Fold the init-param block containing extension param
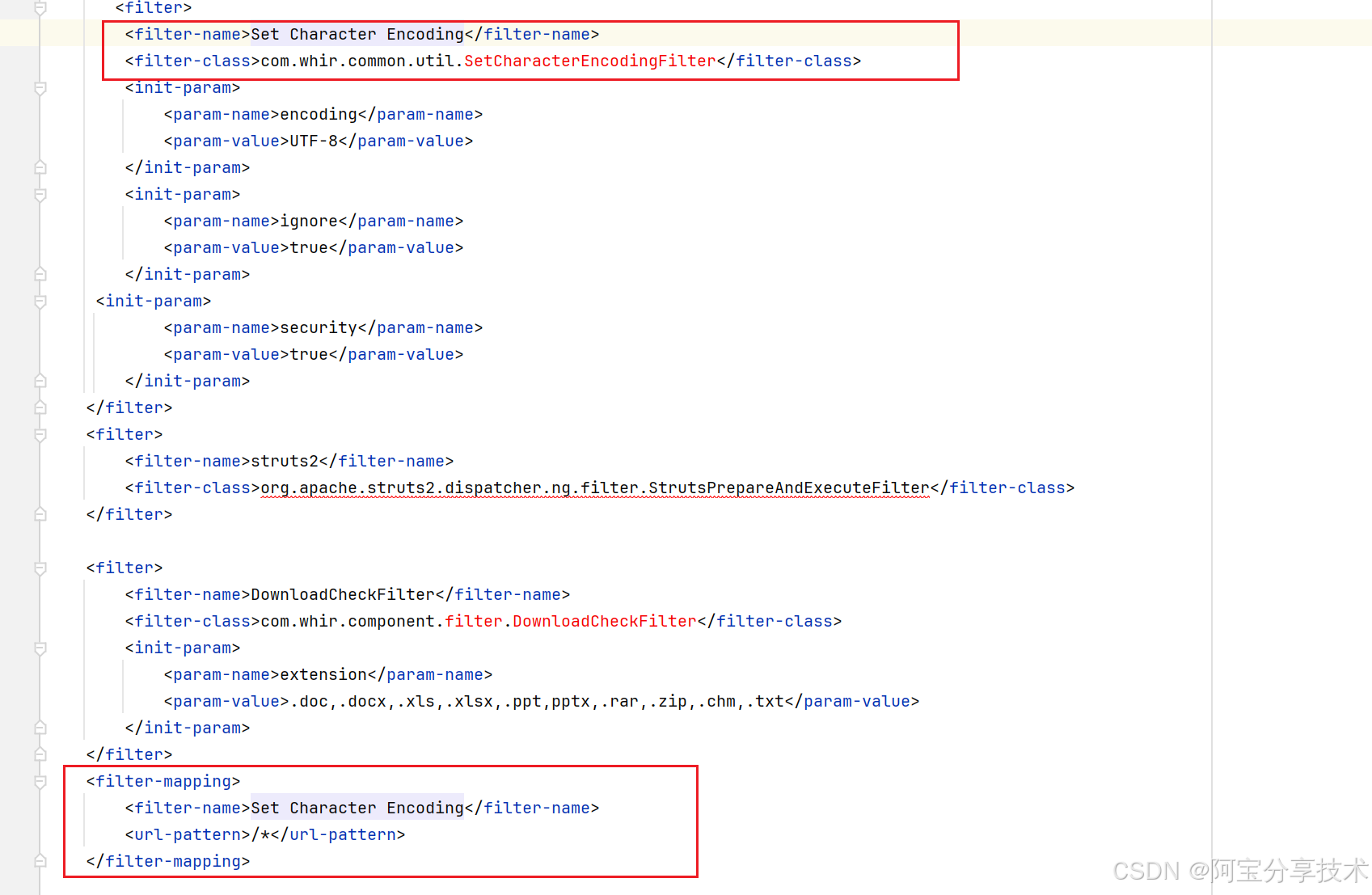The width and height of the screenshot is (1372, 895). 40,648
